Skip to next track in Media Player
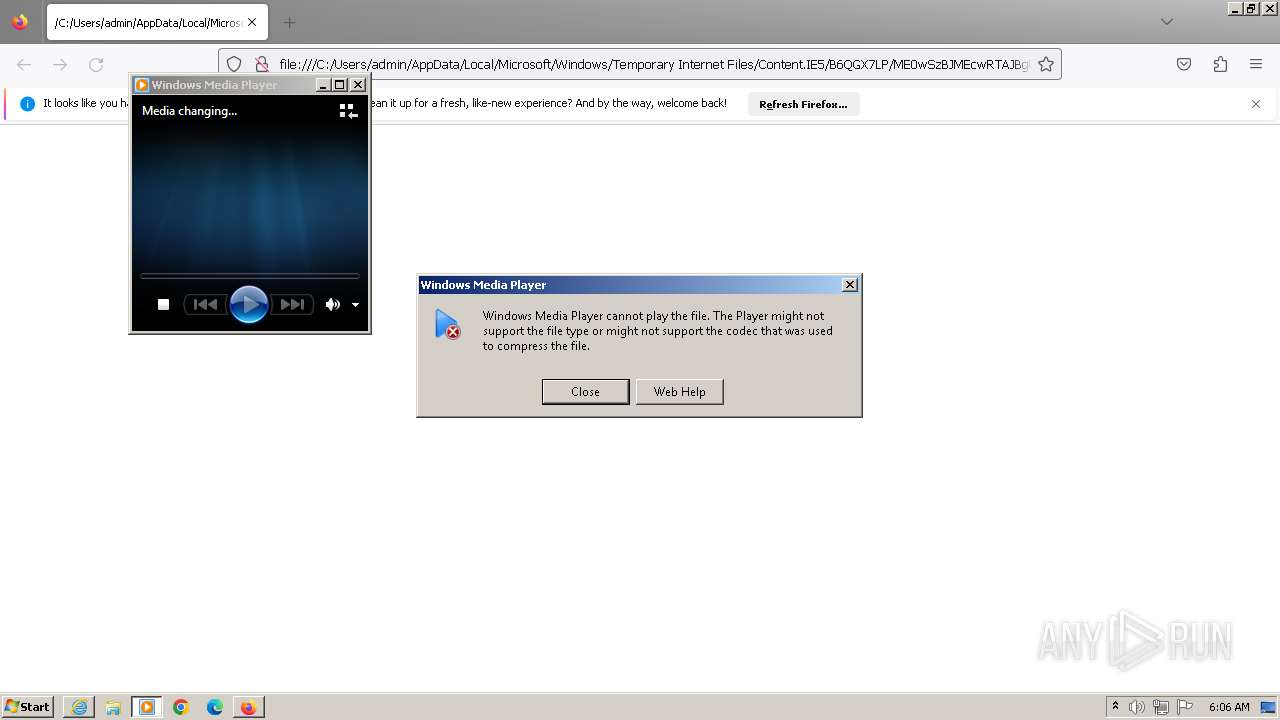The width and height of the screenshot is (1280, 720). (x=292, y=305)
